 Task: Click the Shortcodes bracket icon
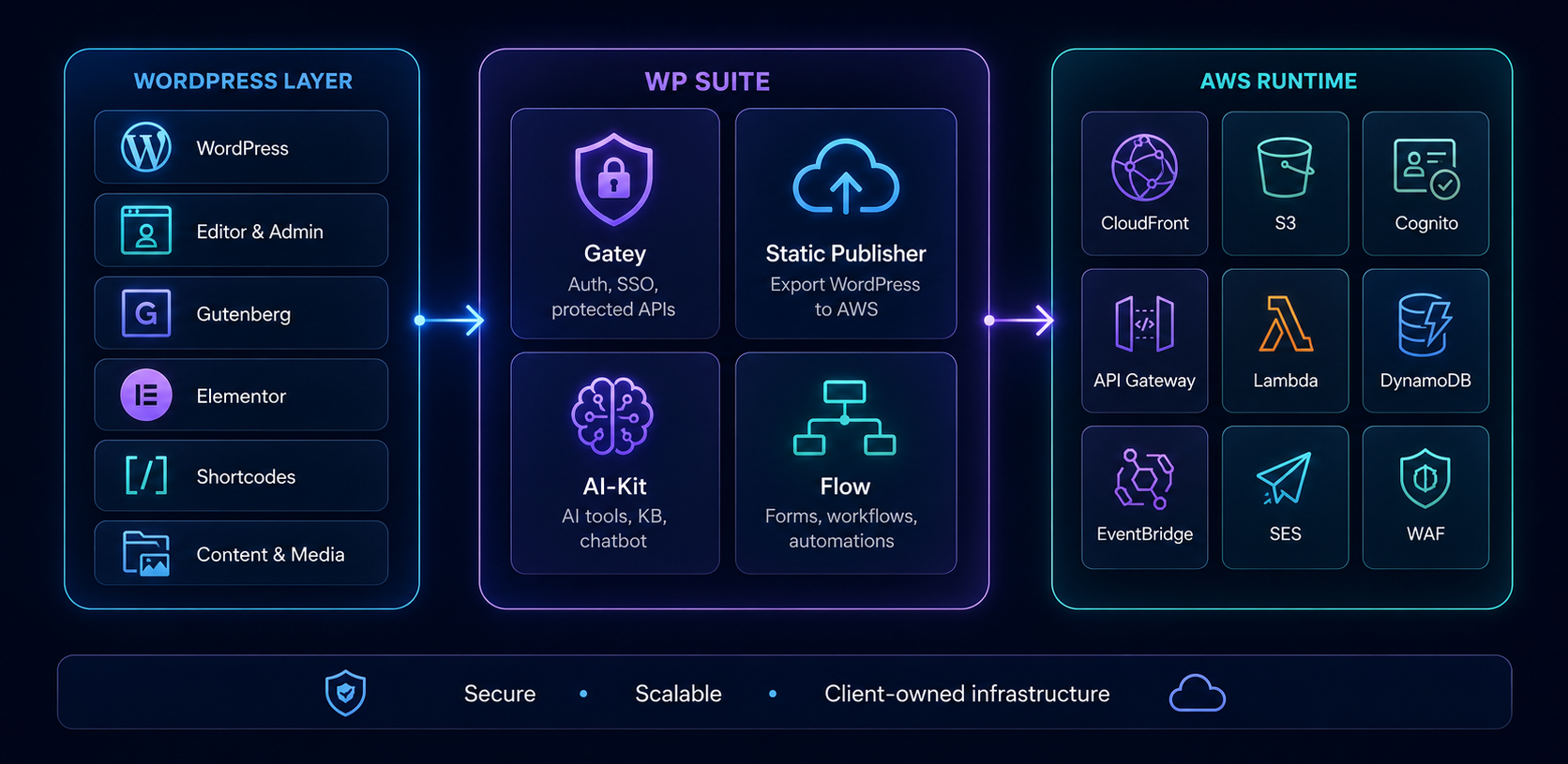pos(146,475)
